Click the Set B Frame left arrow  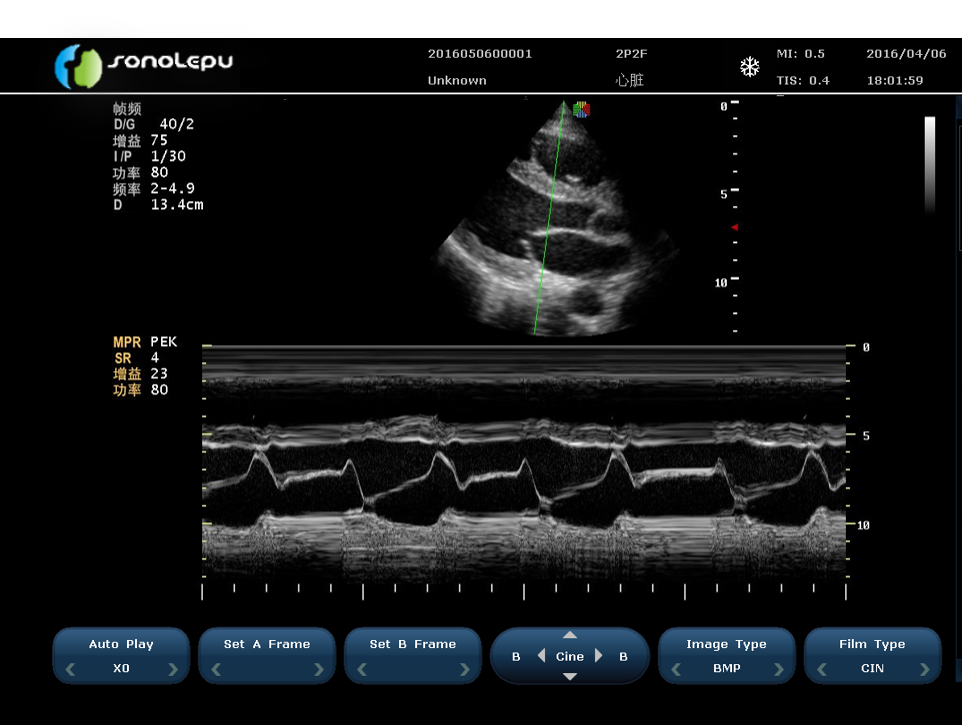(x=362, y=669)
